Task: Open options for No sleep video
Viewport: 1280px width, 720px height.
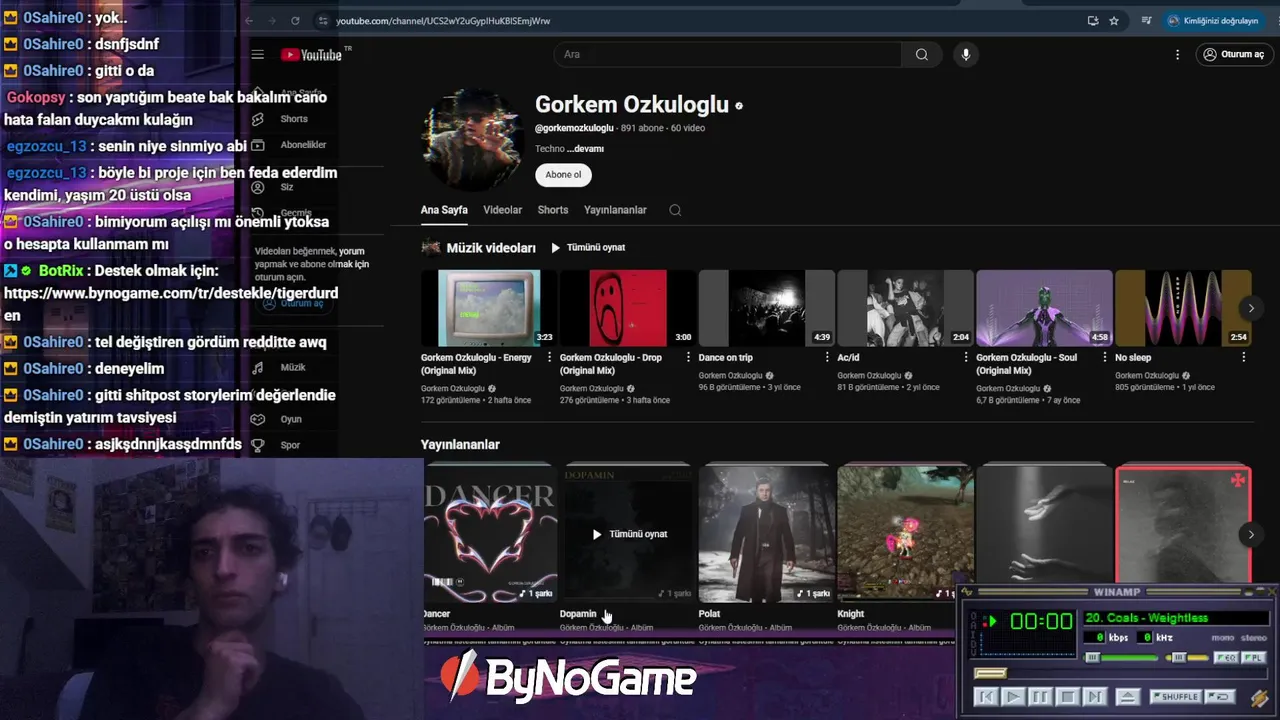Action: pyautogui.click(x=1244, y=357)
